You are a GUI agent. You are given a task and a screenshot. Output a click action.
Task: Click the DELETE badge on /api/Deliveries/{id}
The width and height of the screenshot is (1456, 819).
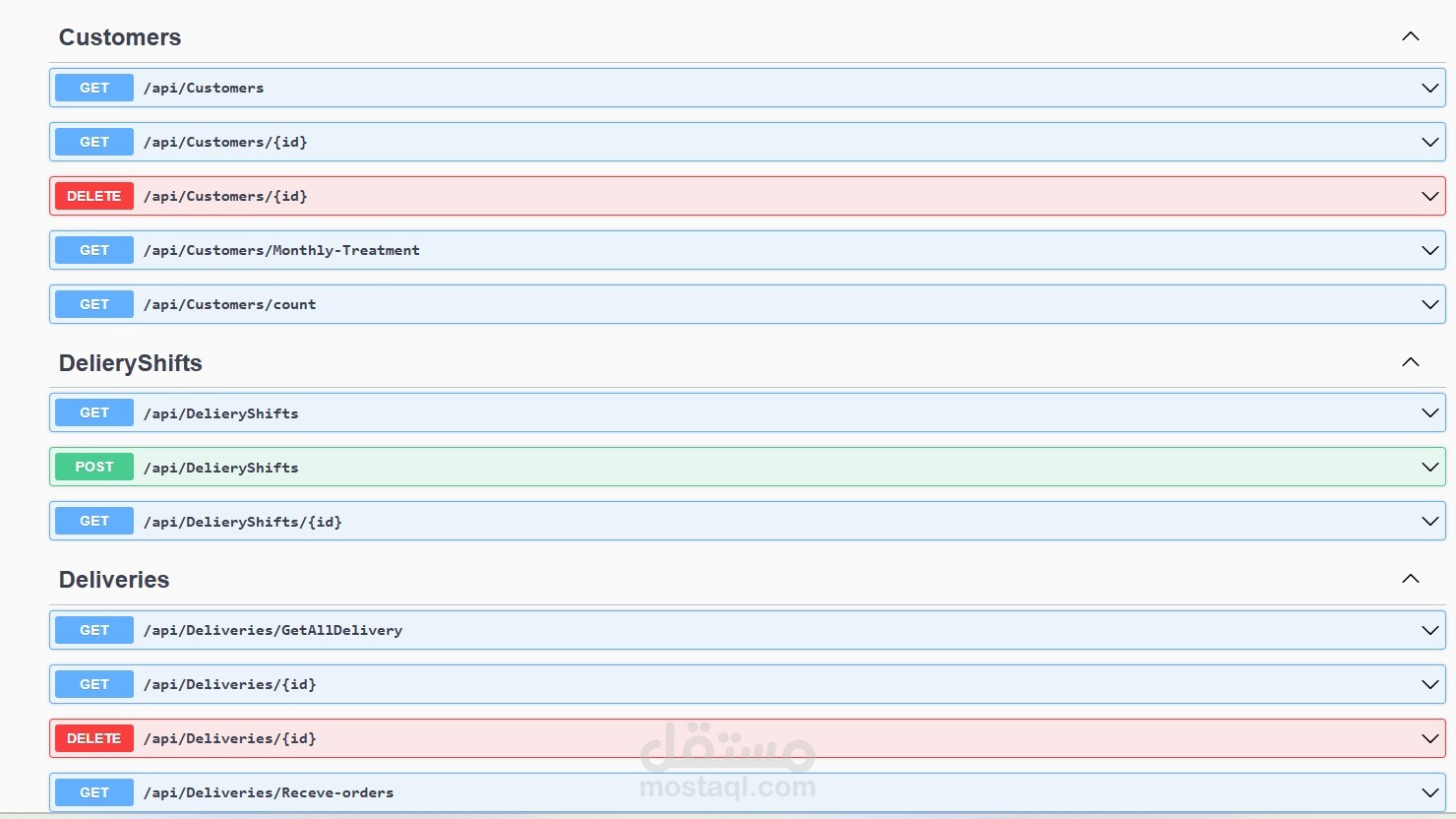click(93, 738)
